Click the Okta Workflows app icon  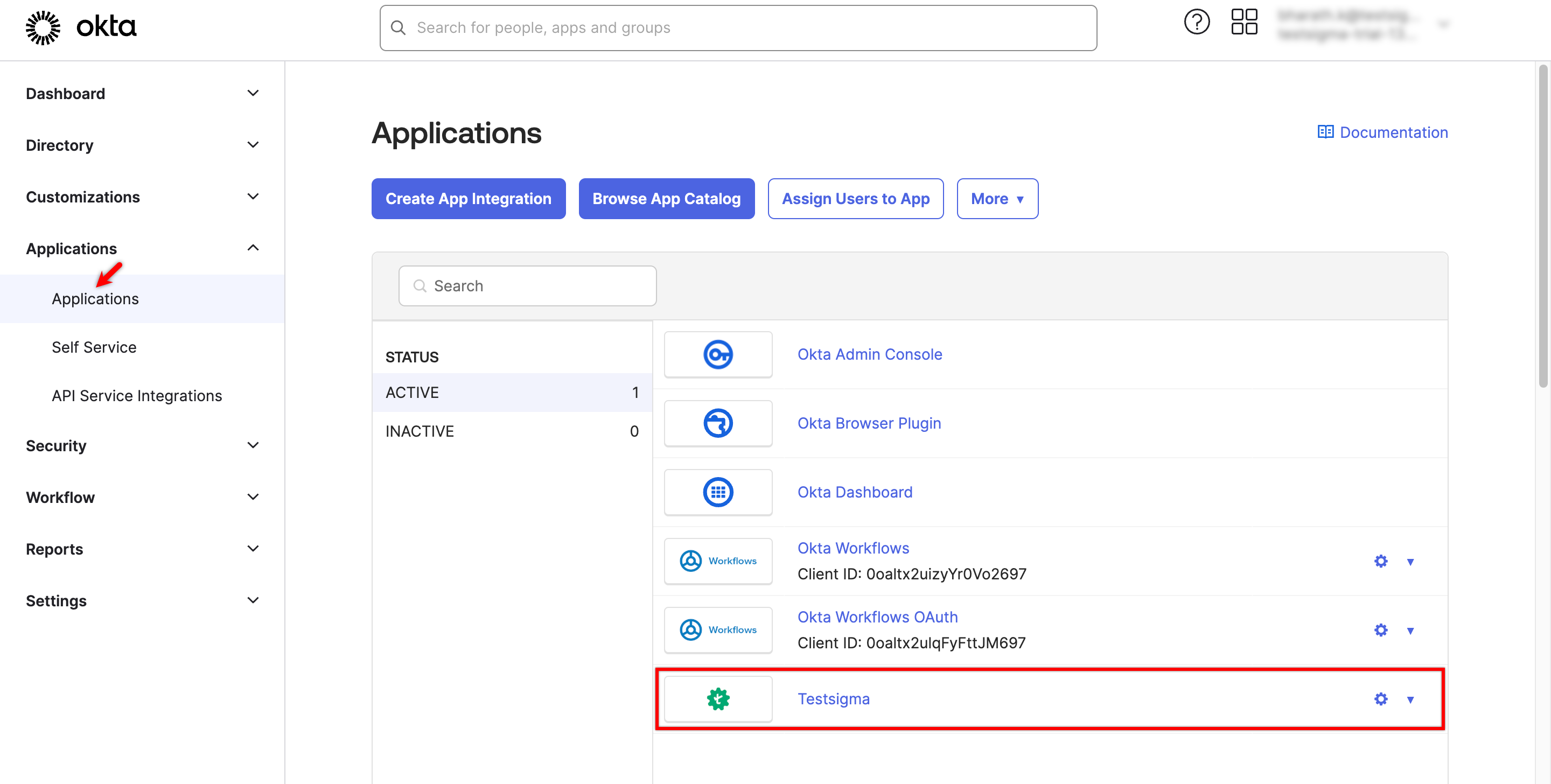click(x=718, y=561)
